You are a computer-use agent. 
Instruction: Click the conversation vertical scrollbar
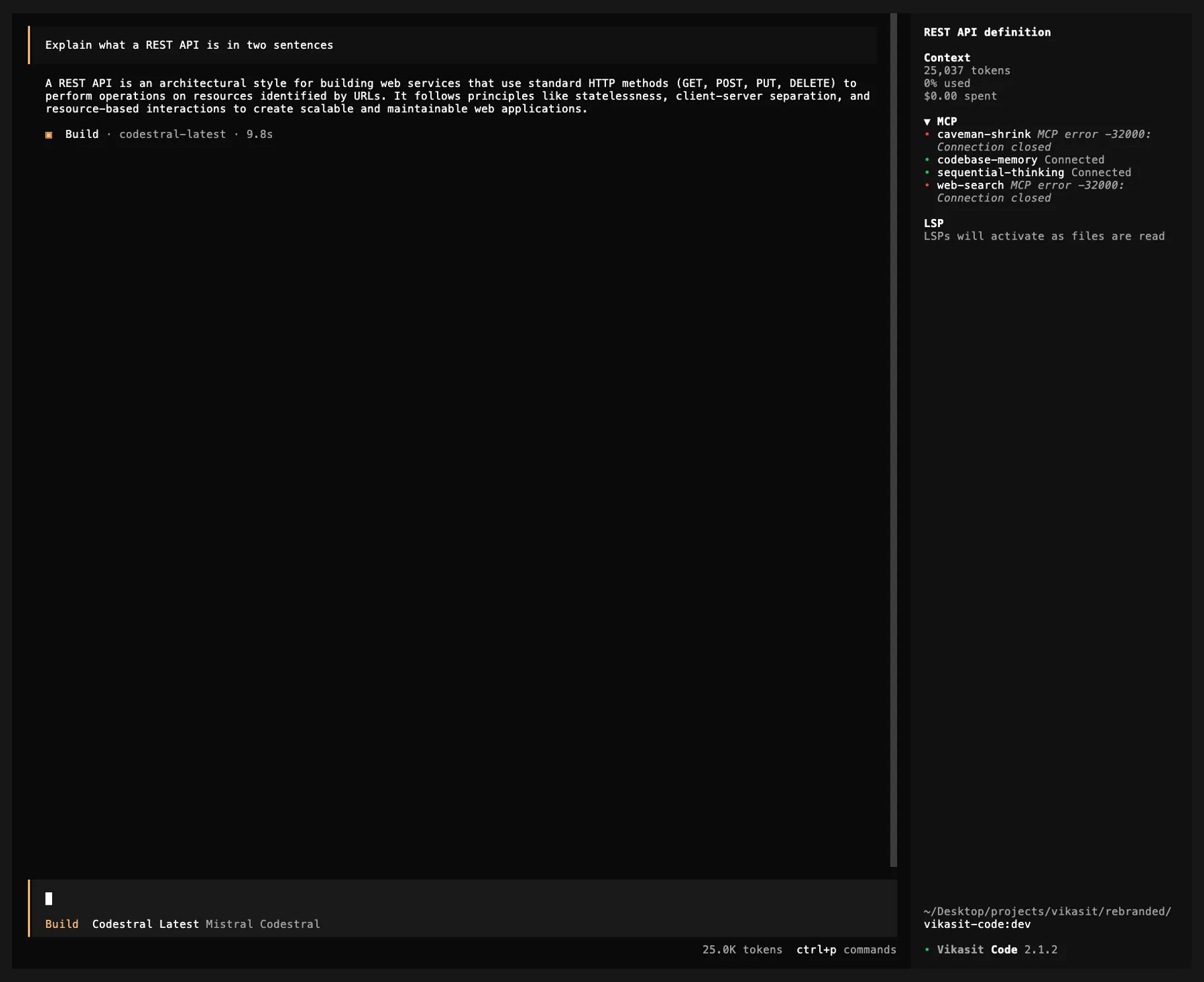894,440
